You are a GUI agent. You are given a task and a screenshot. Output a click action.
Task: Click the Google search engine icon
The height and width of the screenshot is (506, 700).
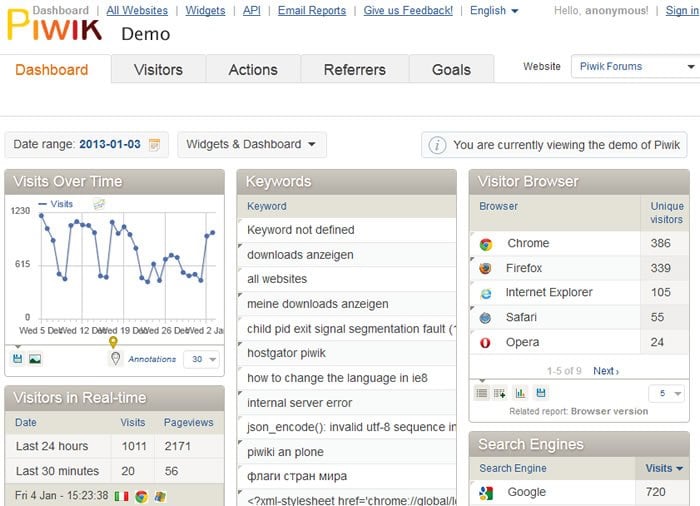pyautogui.click(x=486, y=493)
